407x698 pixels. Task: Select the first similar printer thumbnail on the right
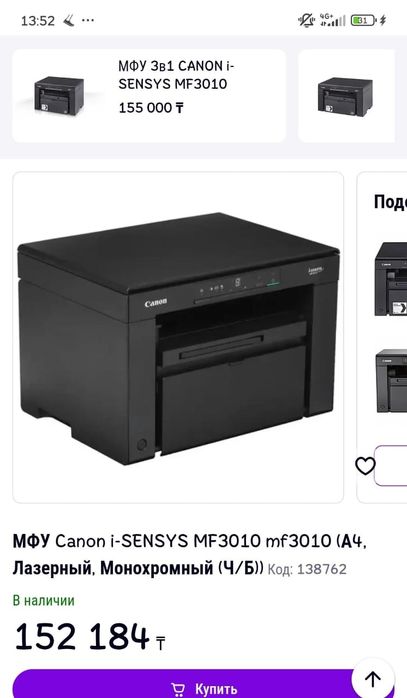[x=391, y=279]
